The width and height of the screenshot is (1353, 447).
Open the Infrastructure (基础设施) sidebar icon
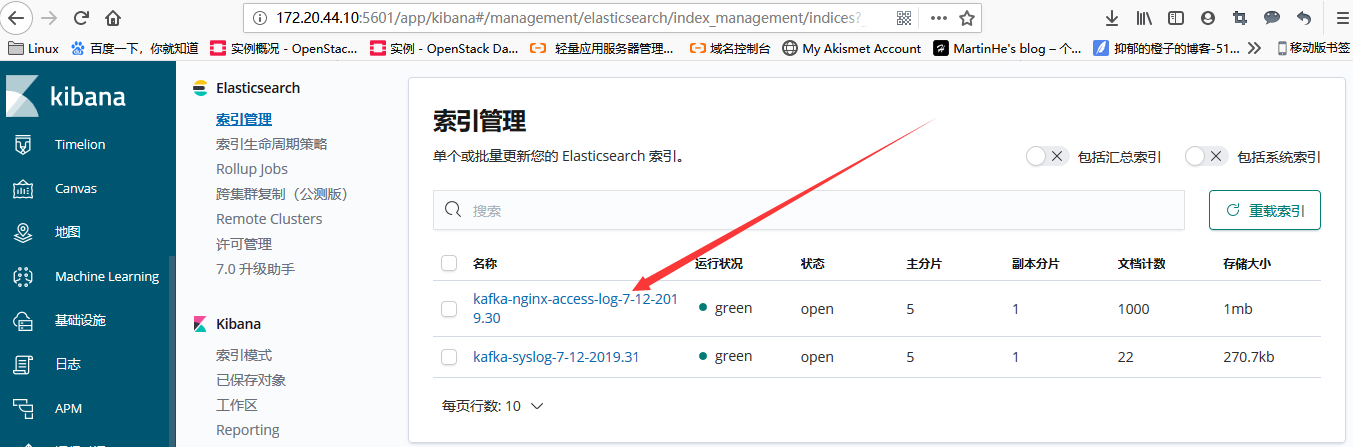[22, 320]
